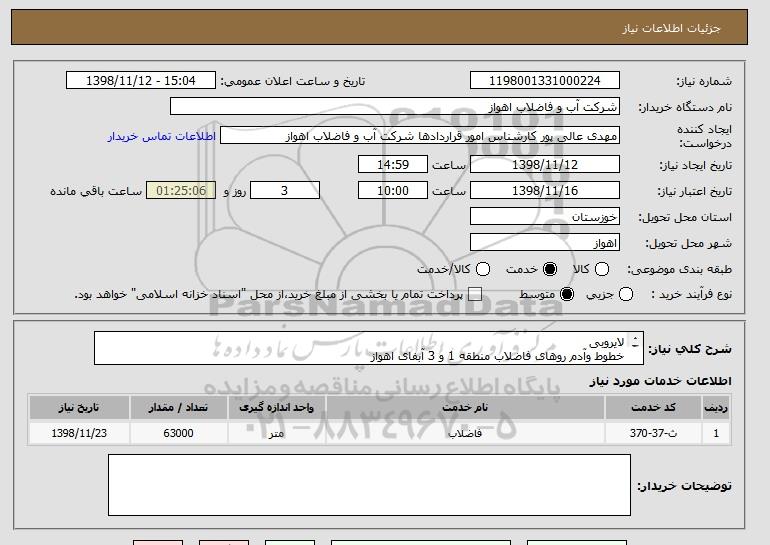Click the توضیحات خریدار text box

369,485
